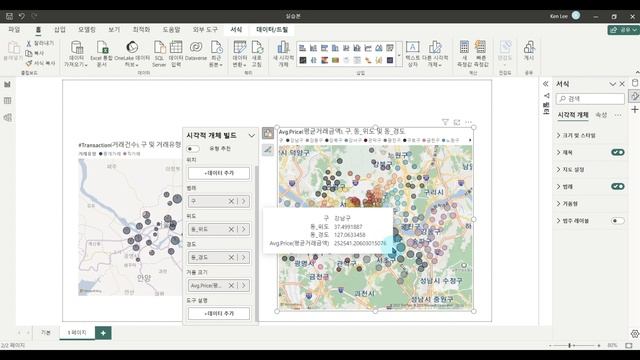Image resolution: width=640 pixels, height=360 pixels.
Task: Click the build visual icon beside map
Action: (268, 133)
